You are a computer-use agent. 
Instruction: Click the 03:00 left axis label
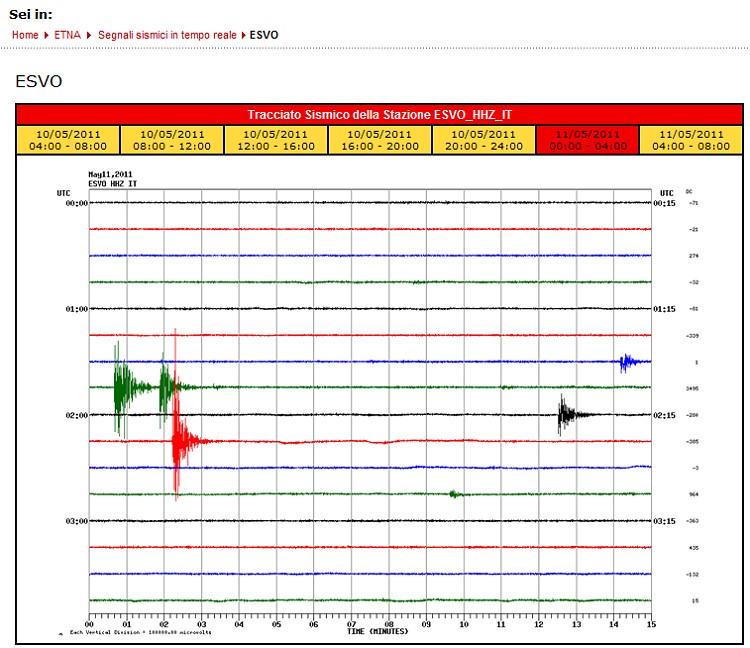click(x=77, y=521)
